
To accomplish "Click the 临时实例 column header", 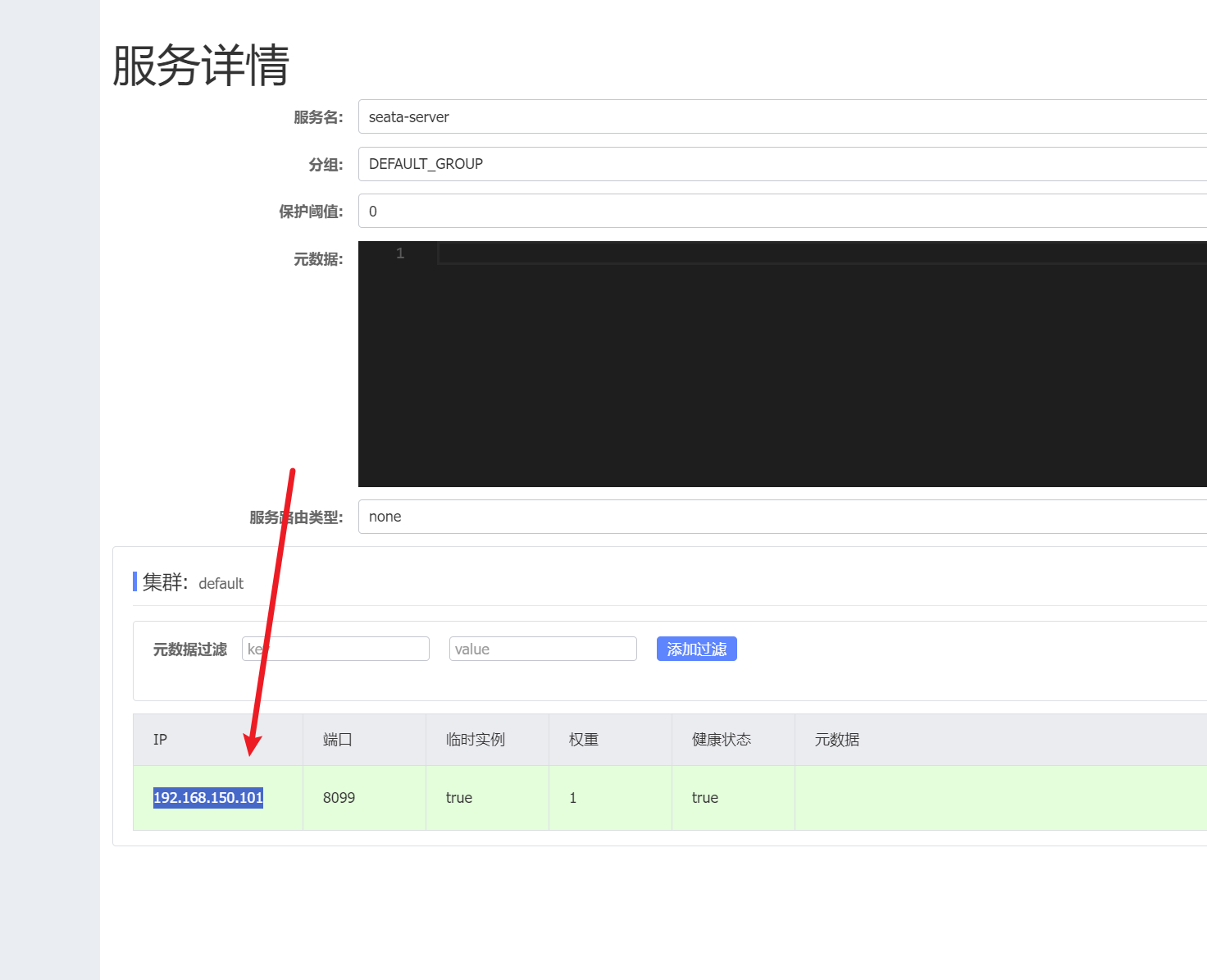I will pyautogui.click(x=475, y=740).
